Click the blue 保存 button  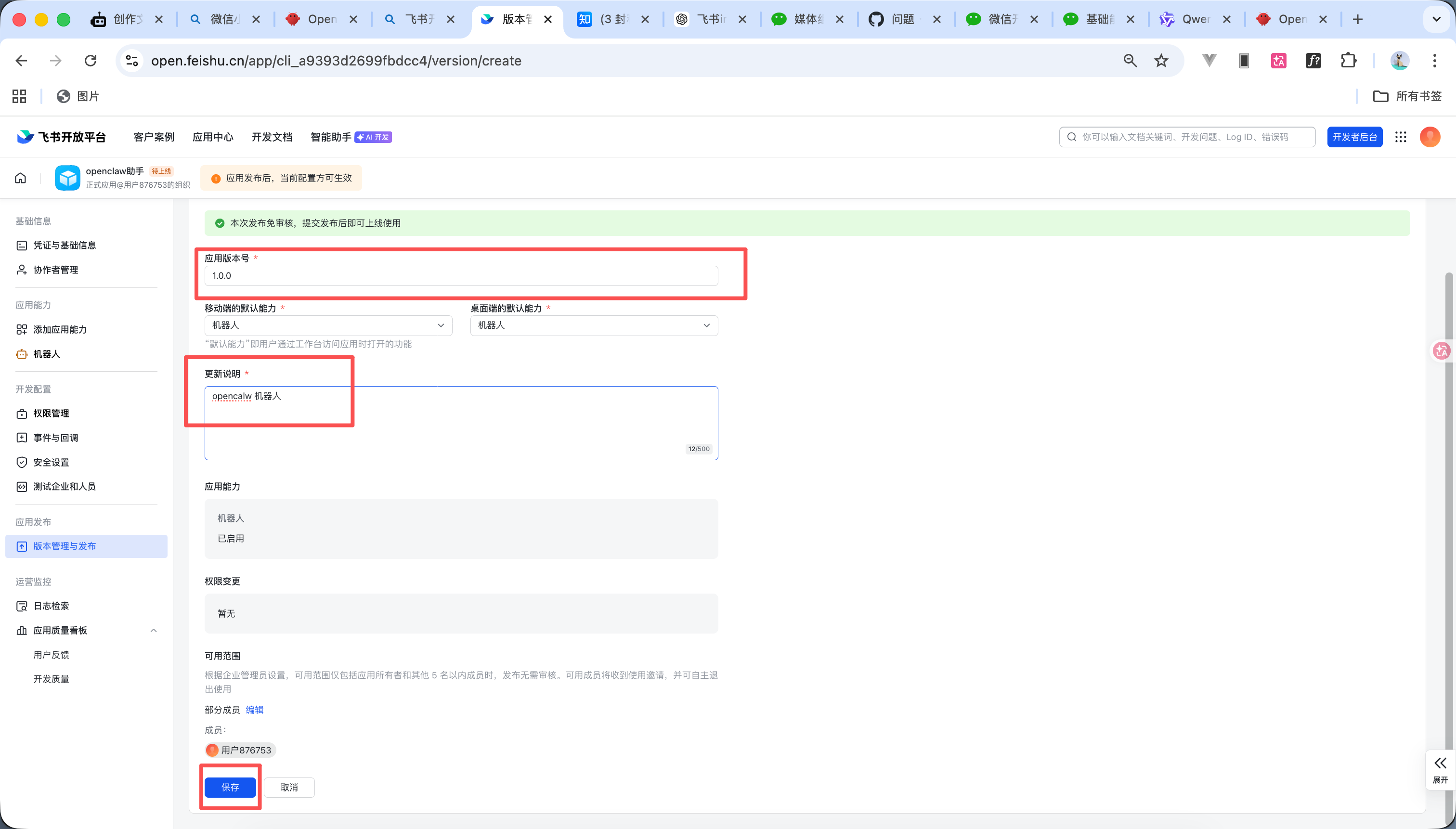230,788
